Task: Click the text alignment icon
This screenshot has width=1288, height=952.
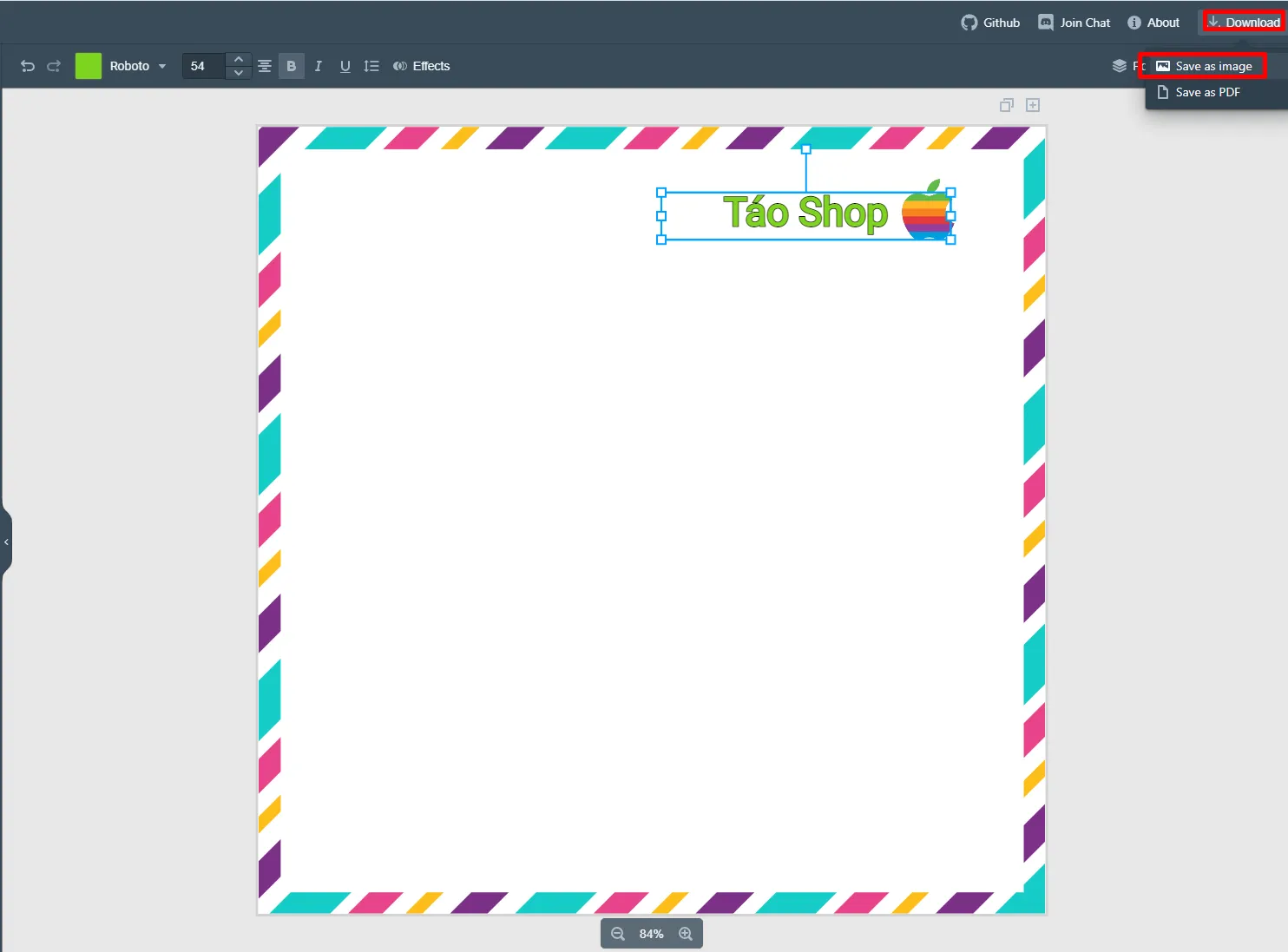Action: 265,66
